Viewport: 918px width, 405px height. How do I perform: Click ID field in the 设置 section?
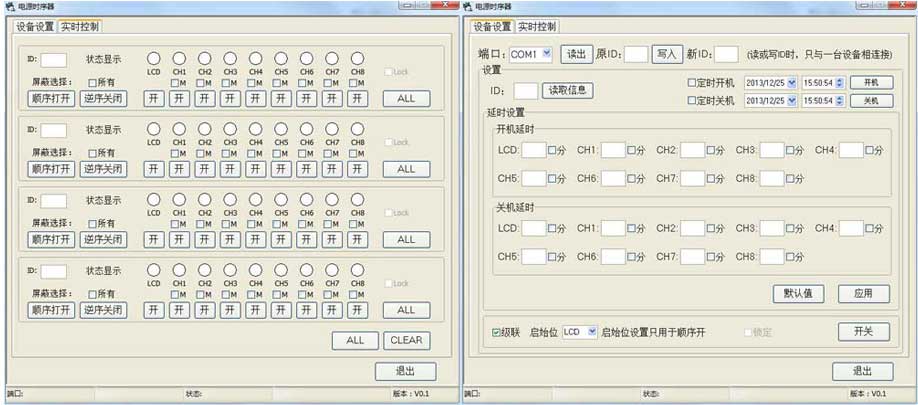click(526, 91)
